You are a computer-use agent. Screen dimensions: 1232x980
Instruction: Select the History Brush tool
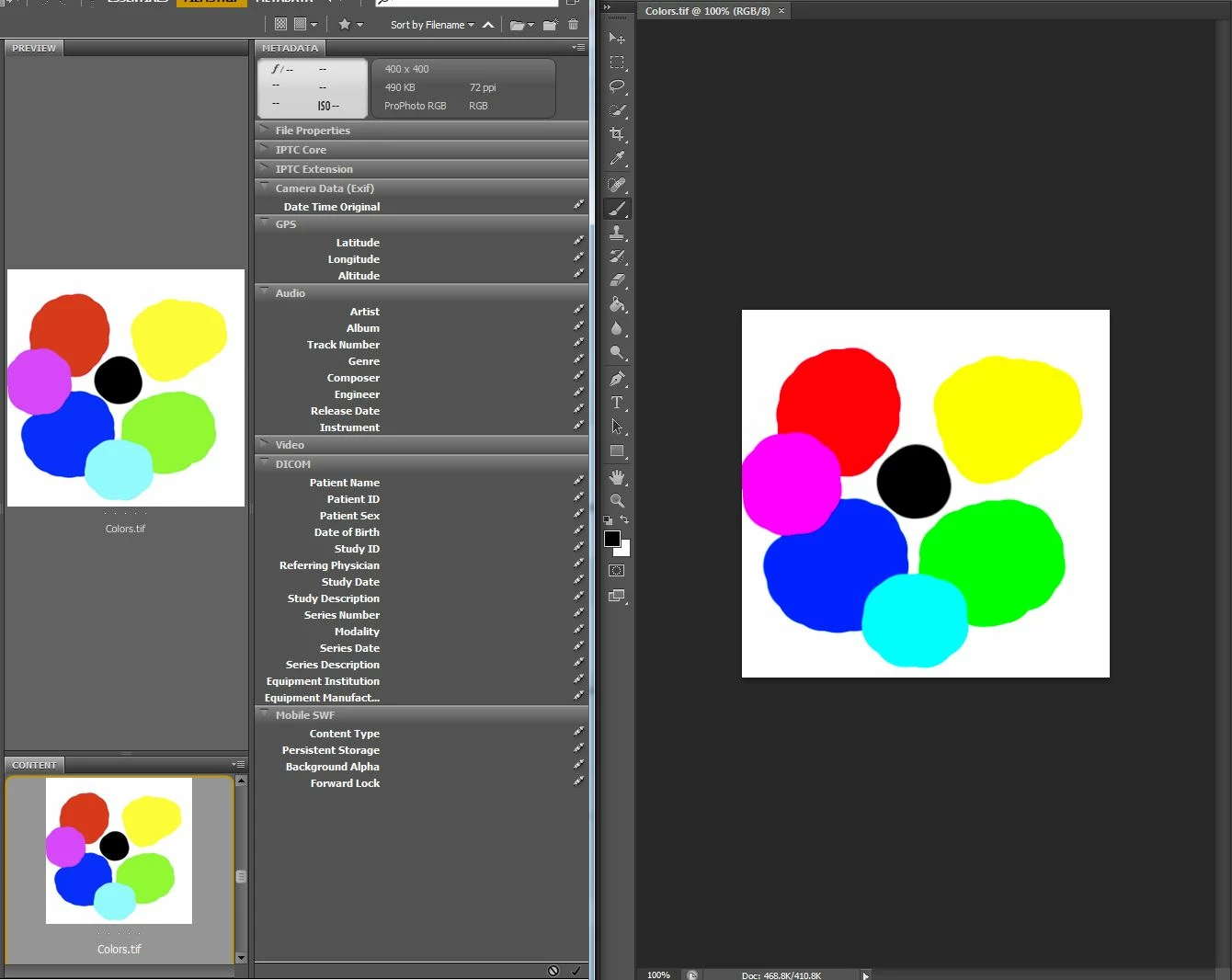(x=617, y=256)
